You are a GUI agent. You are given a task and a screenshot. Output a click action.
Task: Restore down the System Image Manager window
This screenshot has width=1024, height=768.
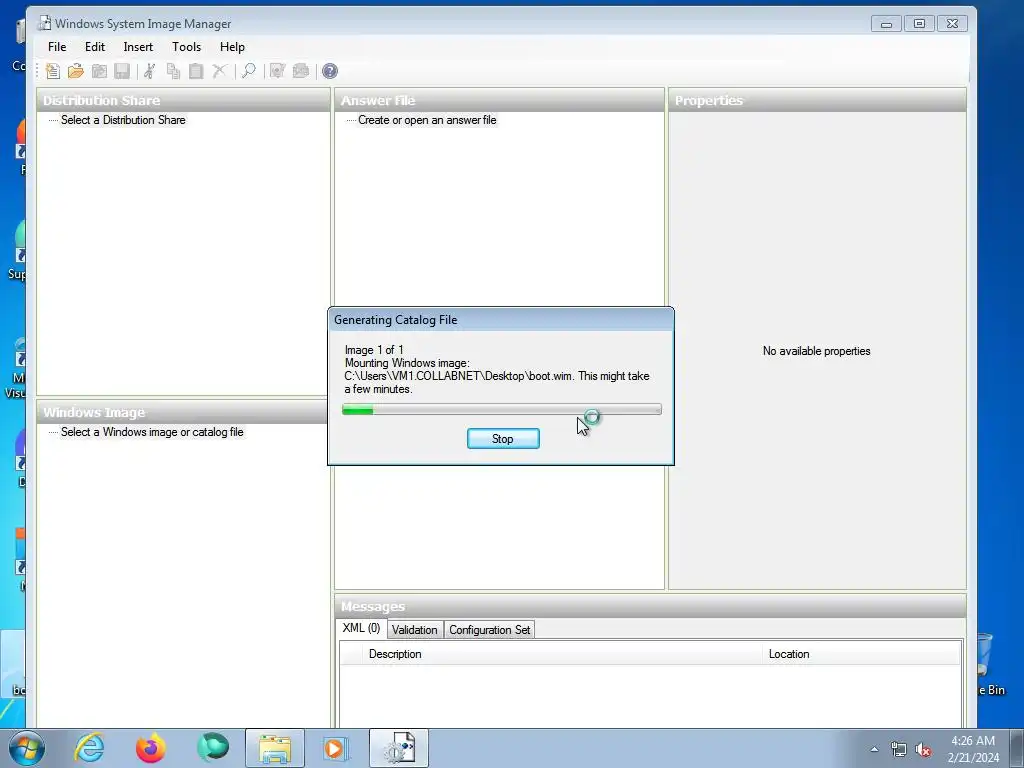point(920,24)
